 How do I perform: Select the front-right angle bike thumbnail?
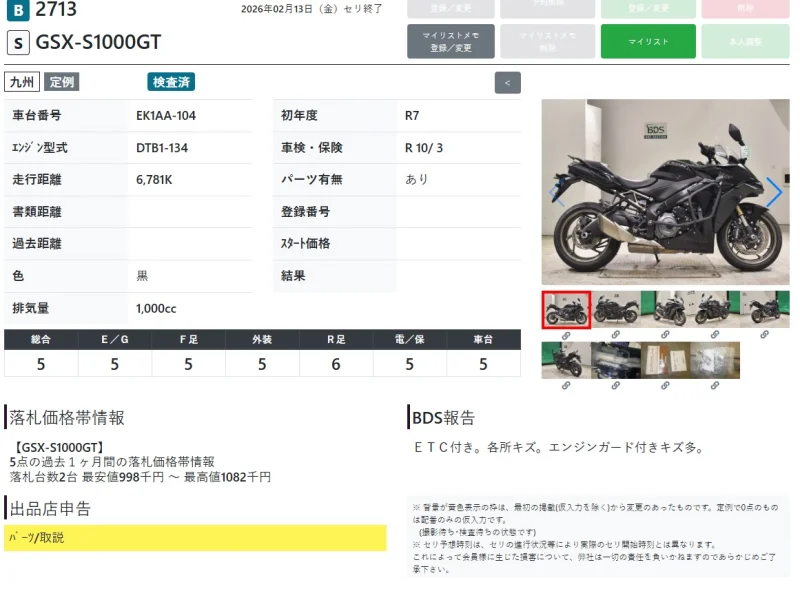pos(715,309)
